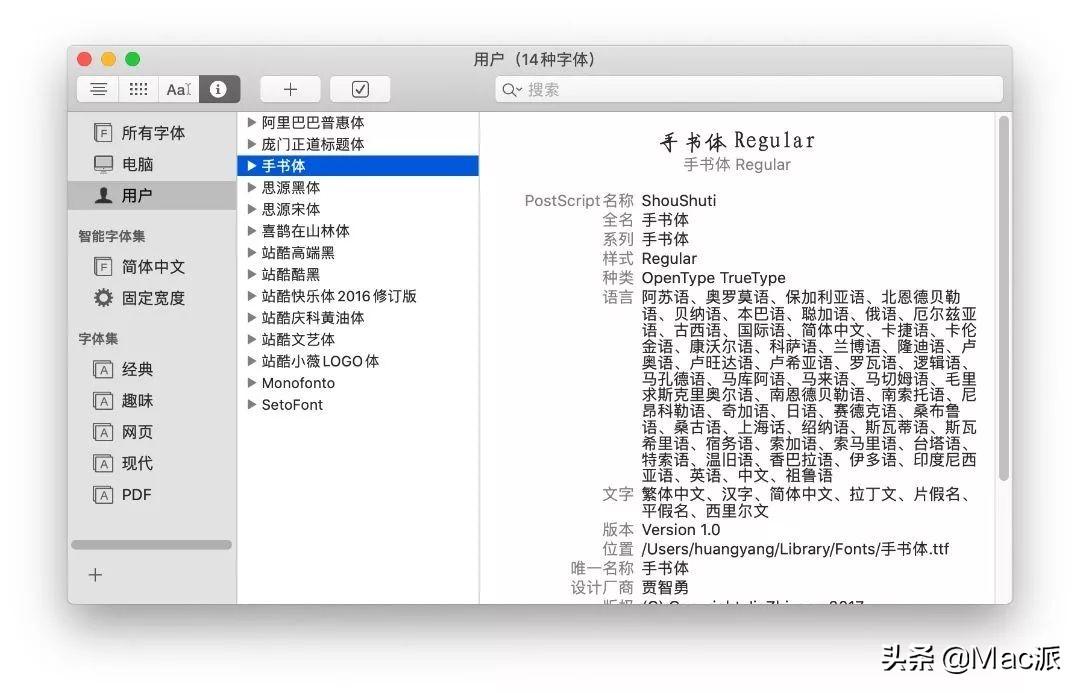Click the sidebar horizontal scrollbar
Image resolution: width=1080 pixels, height=693 pixels.
point(152,545)
